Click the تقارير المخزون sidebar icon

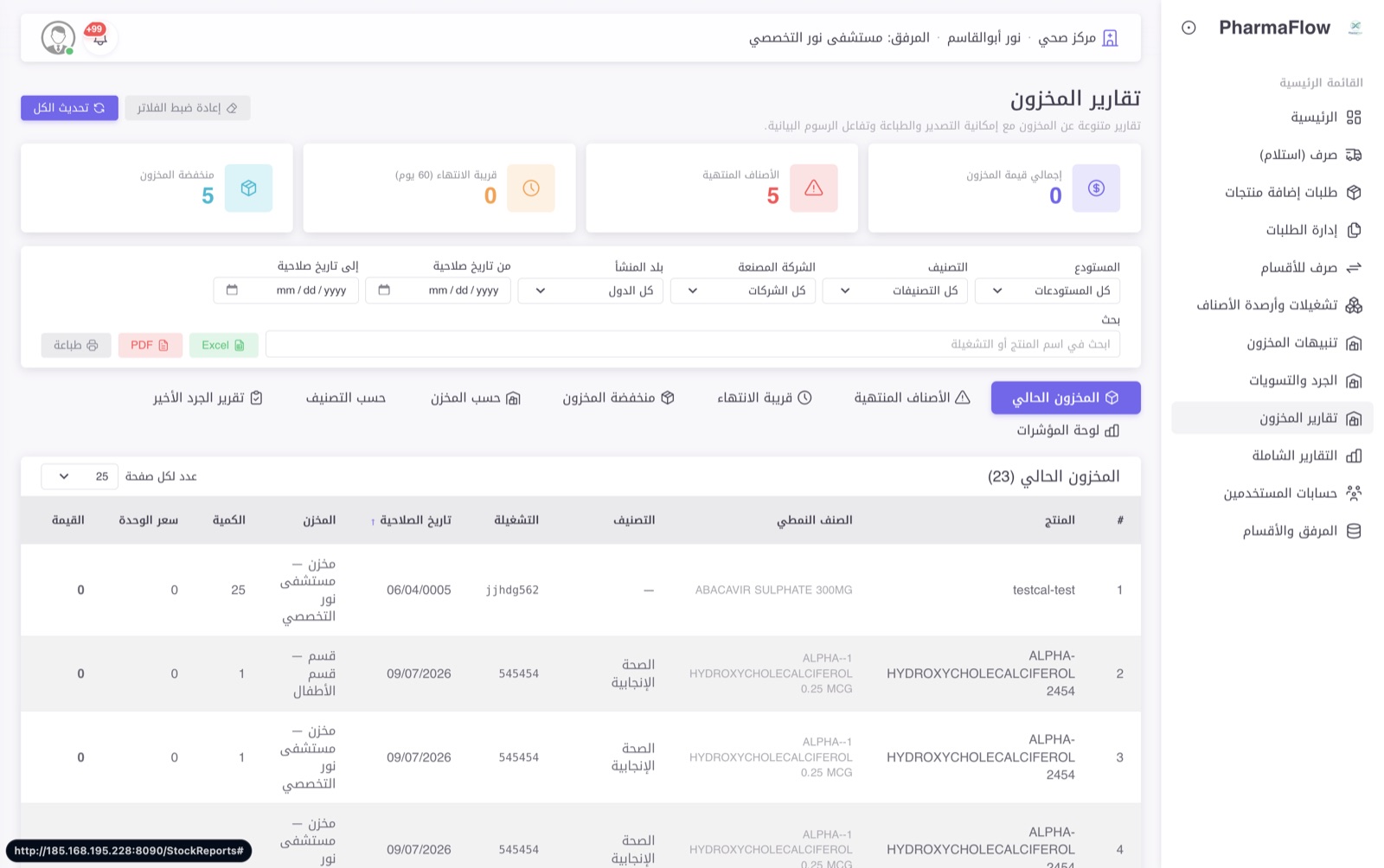coord(1354,418)
